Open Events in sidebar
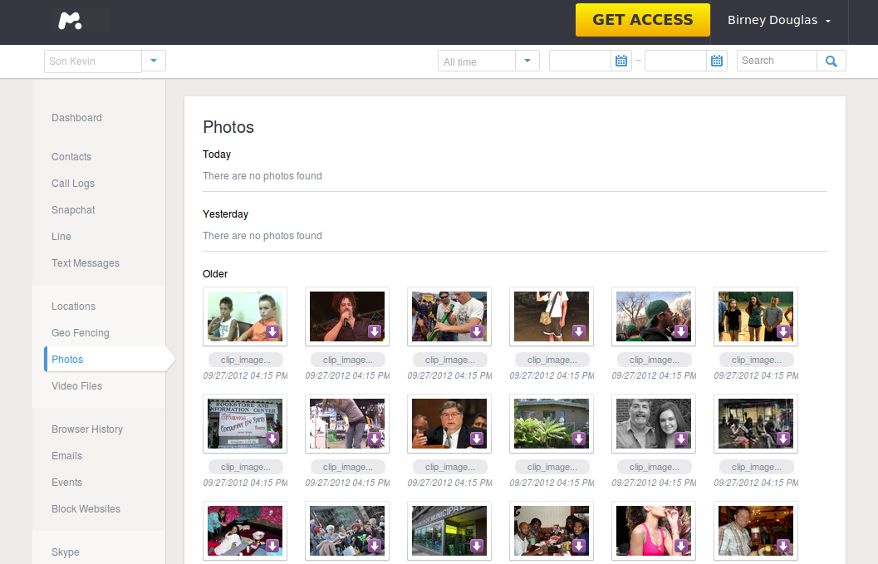Screen dimensions: 878x564 [67, 482]
